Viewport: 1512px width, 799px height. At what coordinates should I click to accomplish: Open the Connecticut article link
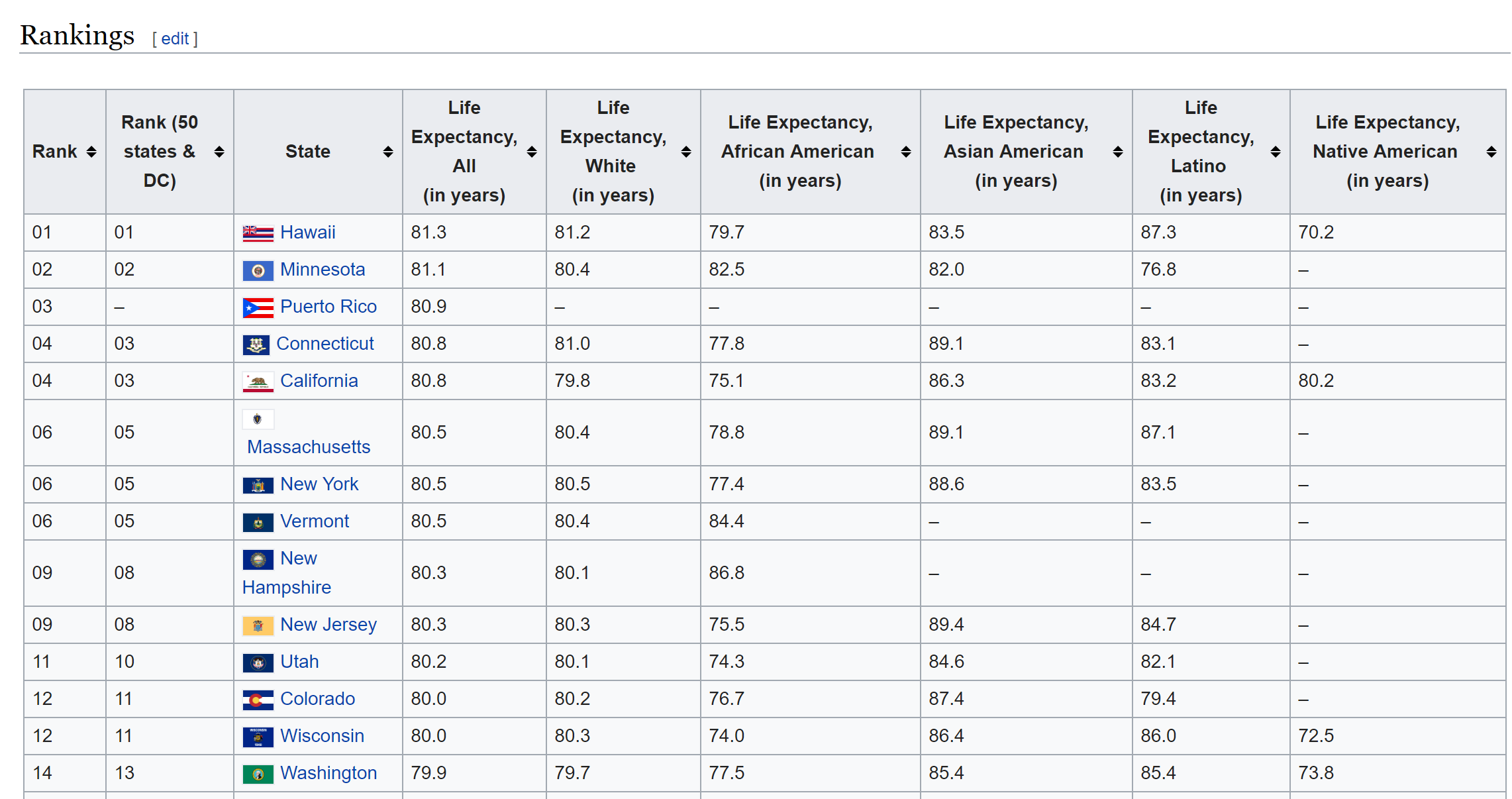click(325, 343)
